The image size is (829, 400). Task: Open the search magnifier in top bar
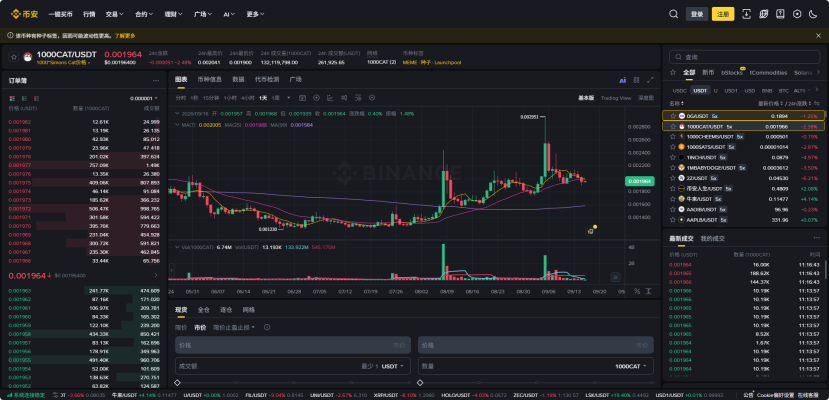click(x=673, y=14)
